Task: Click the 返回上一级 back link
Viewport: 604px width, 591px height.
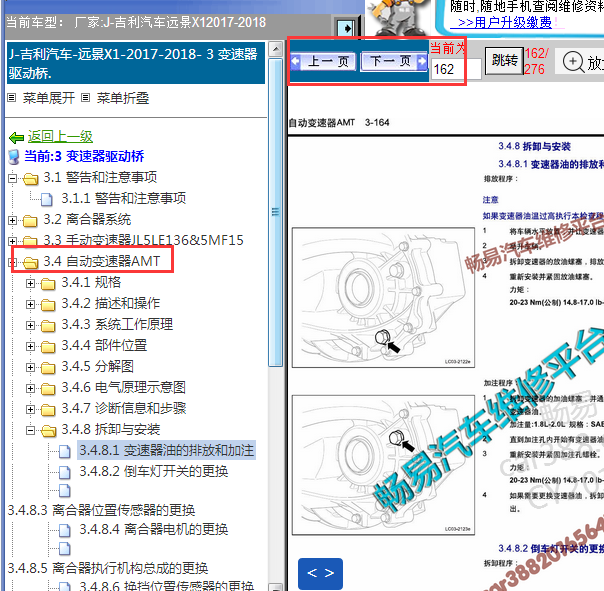Action: (x=60, y=136)
